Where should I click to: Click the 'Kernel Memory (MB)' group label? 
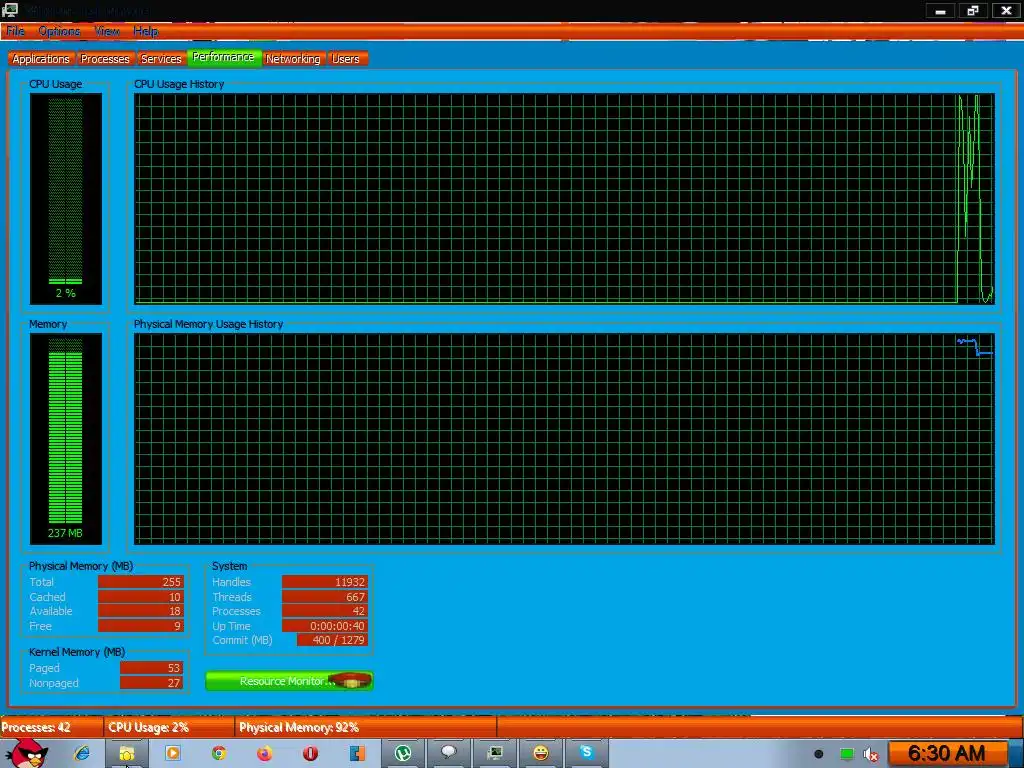point(77,652)
